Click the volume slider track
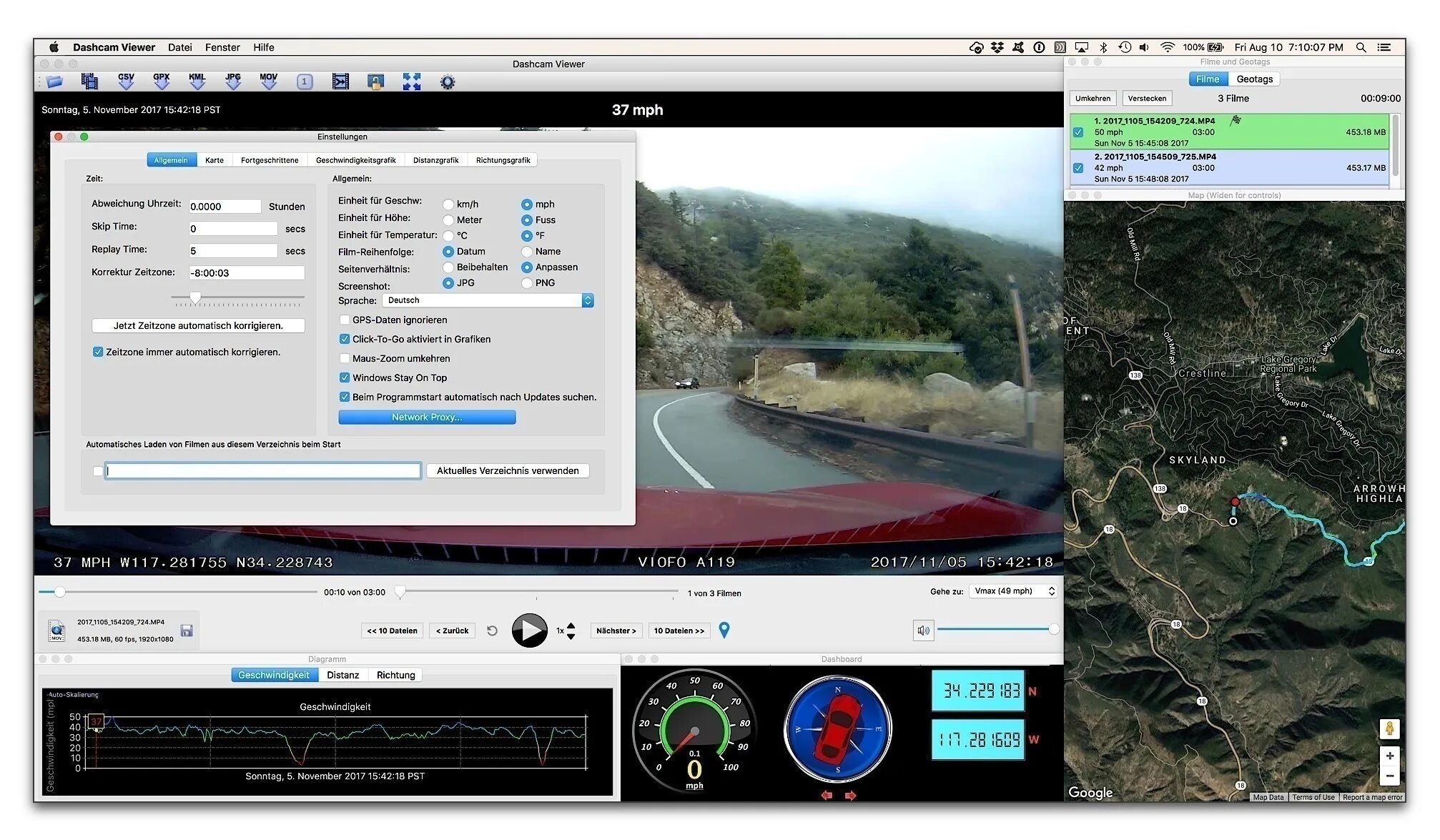 coord(994,630)
